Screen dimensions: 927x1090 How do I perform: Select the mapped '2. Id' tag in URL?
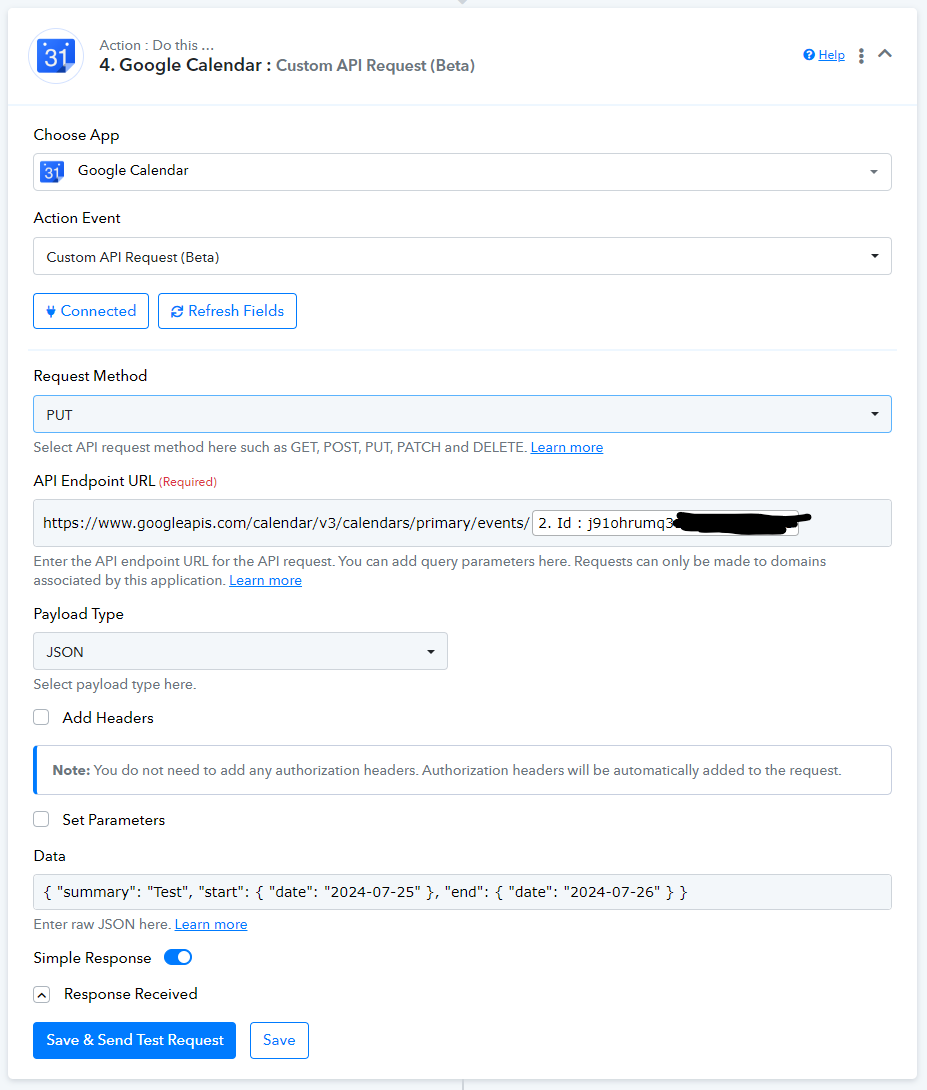[x=665, y=523]
